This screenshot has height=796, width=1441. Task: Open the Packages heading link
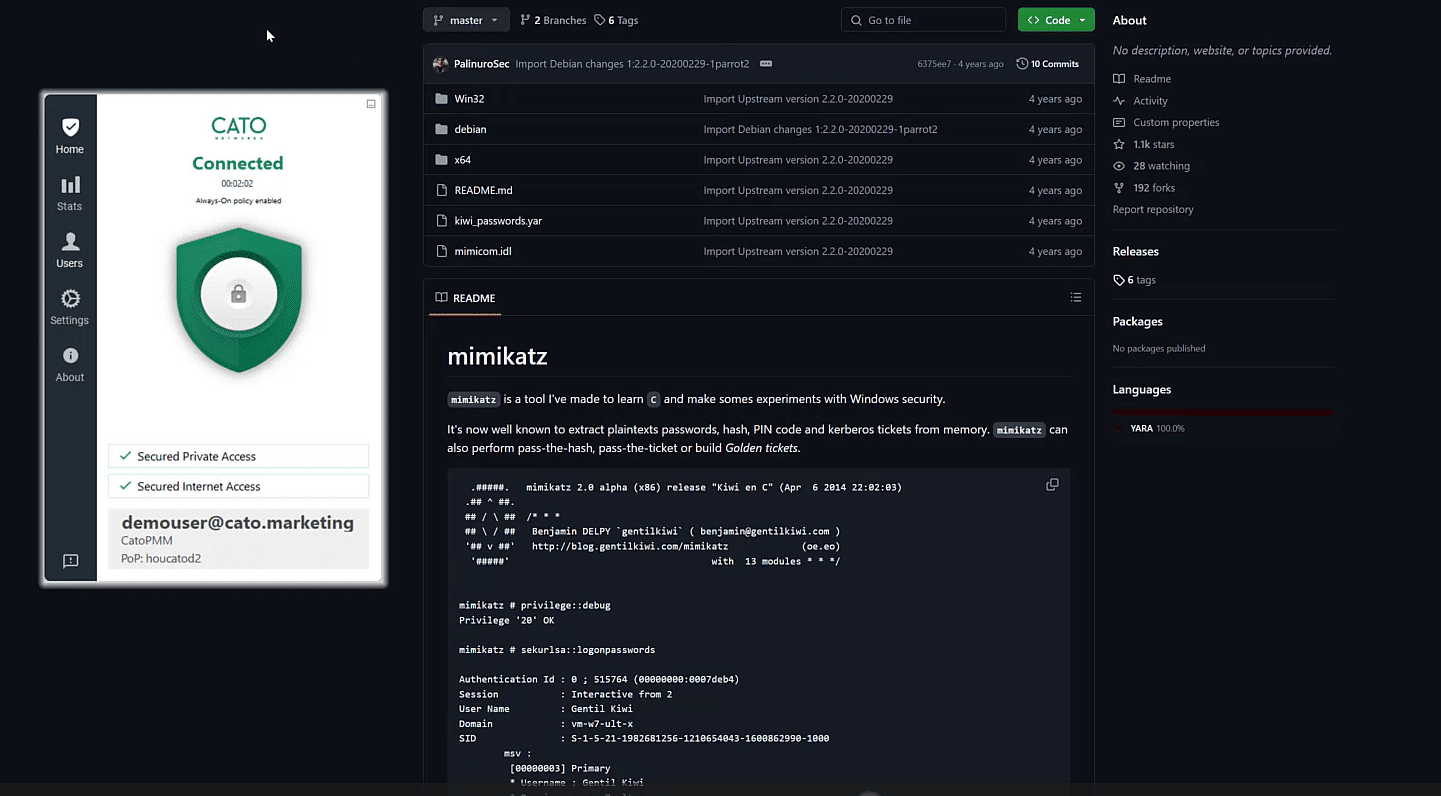[x=1137, y=322]
